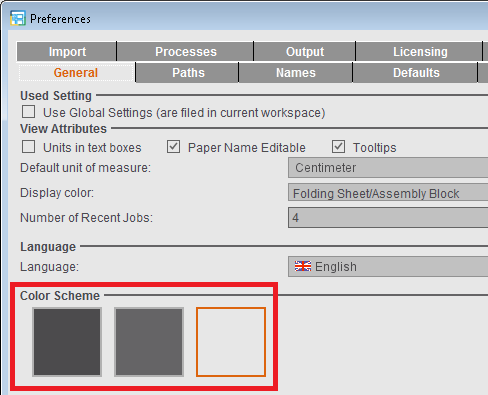Check Units in text boxes

28,147
